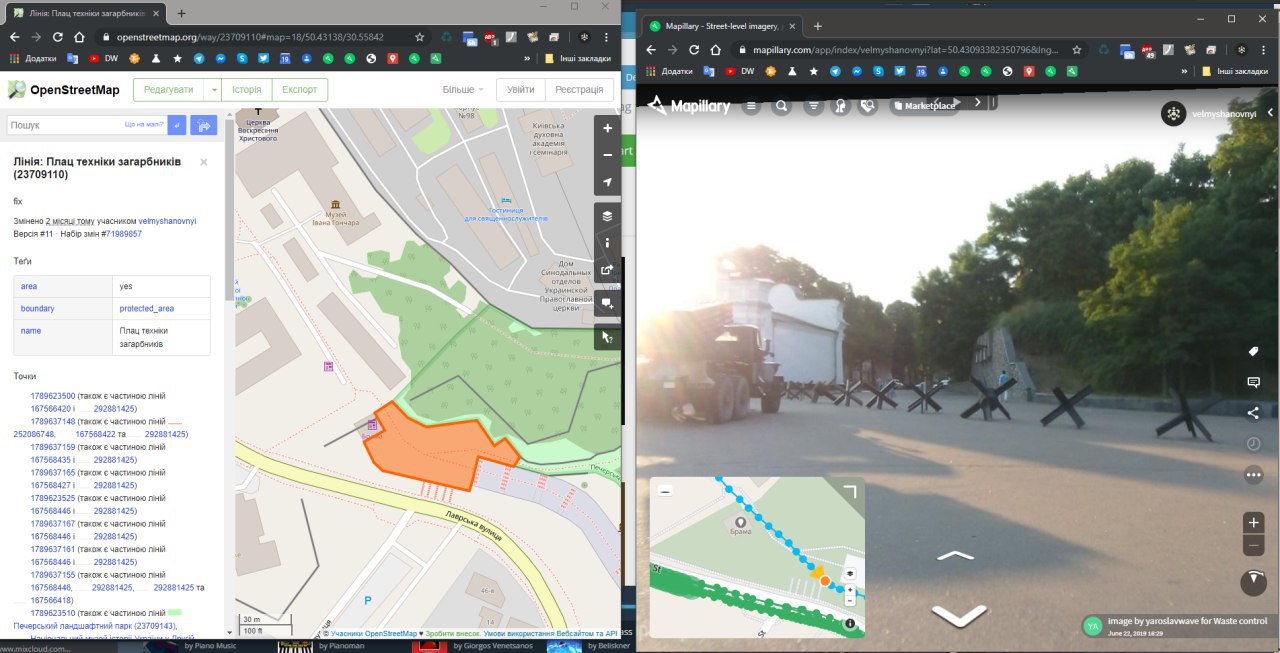The width and height of the screenshot is (1280, 653).
Task: Click the Реєстрація sign-up button
Action: coord(579,89)
